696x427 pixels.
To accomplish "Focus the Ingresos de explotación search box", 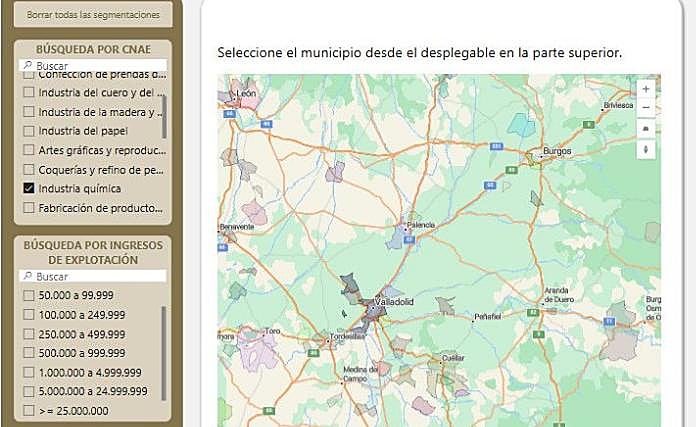I will pyautogui.click(x=92, y=275).
